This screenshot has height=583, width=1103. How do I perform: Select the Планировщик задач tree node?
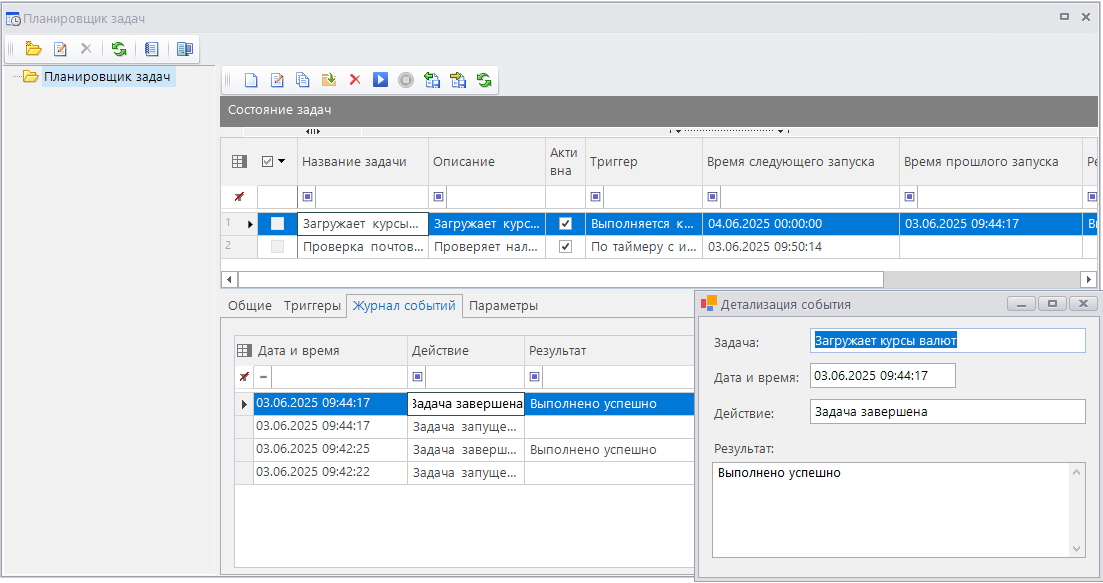107,76
